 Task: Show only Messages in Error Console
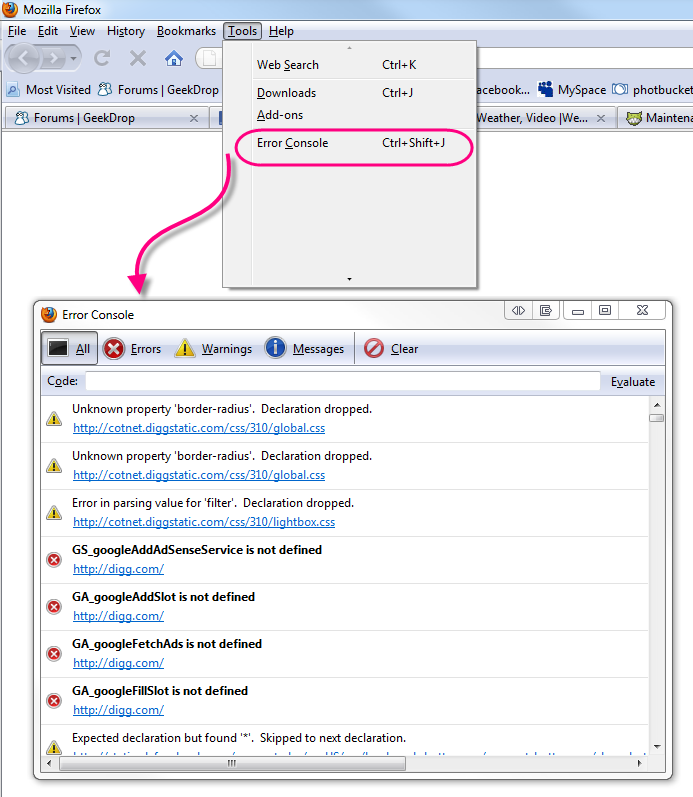305,349
